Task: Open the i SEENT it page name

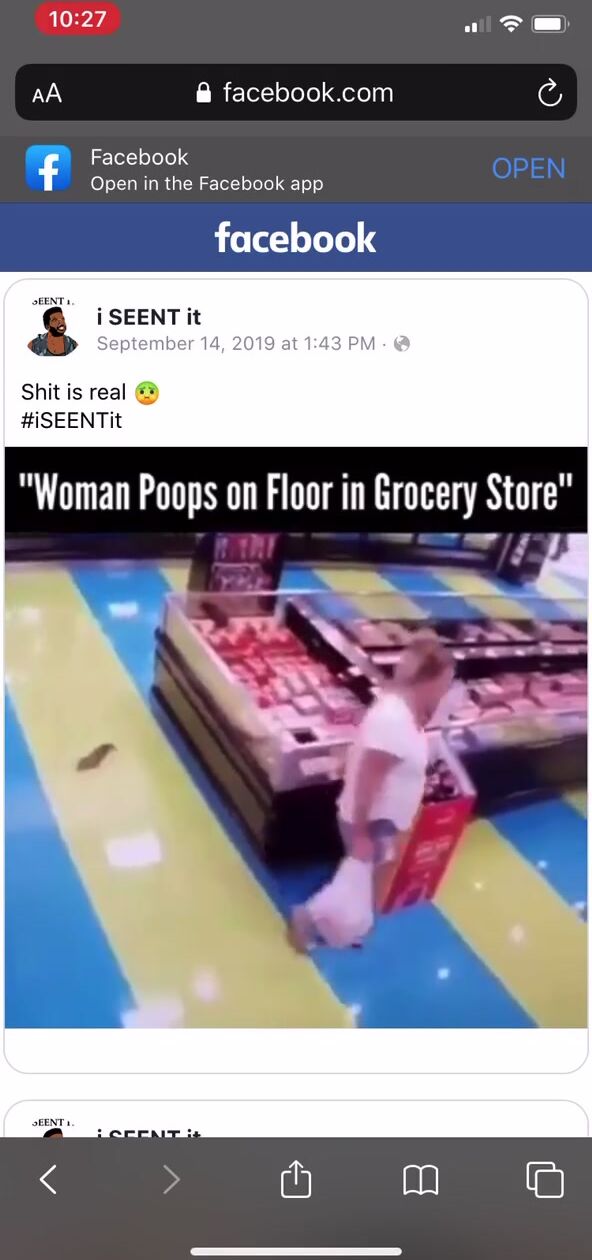Action: (149, 317)
